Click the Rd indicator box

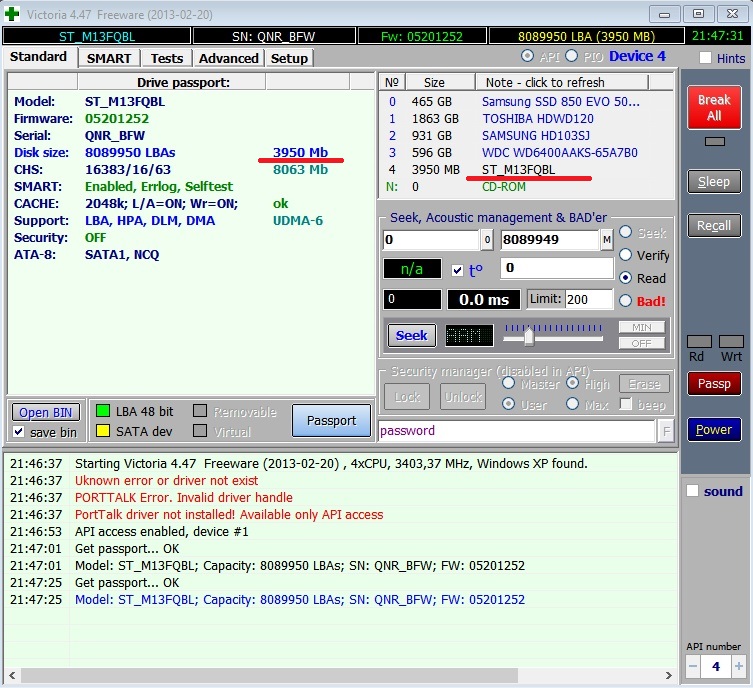pyautogui.click(x=699, y=341)
